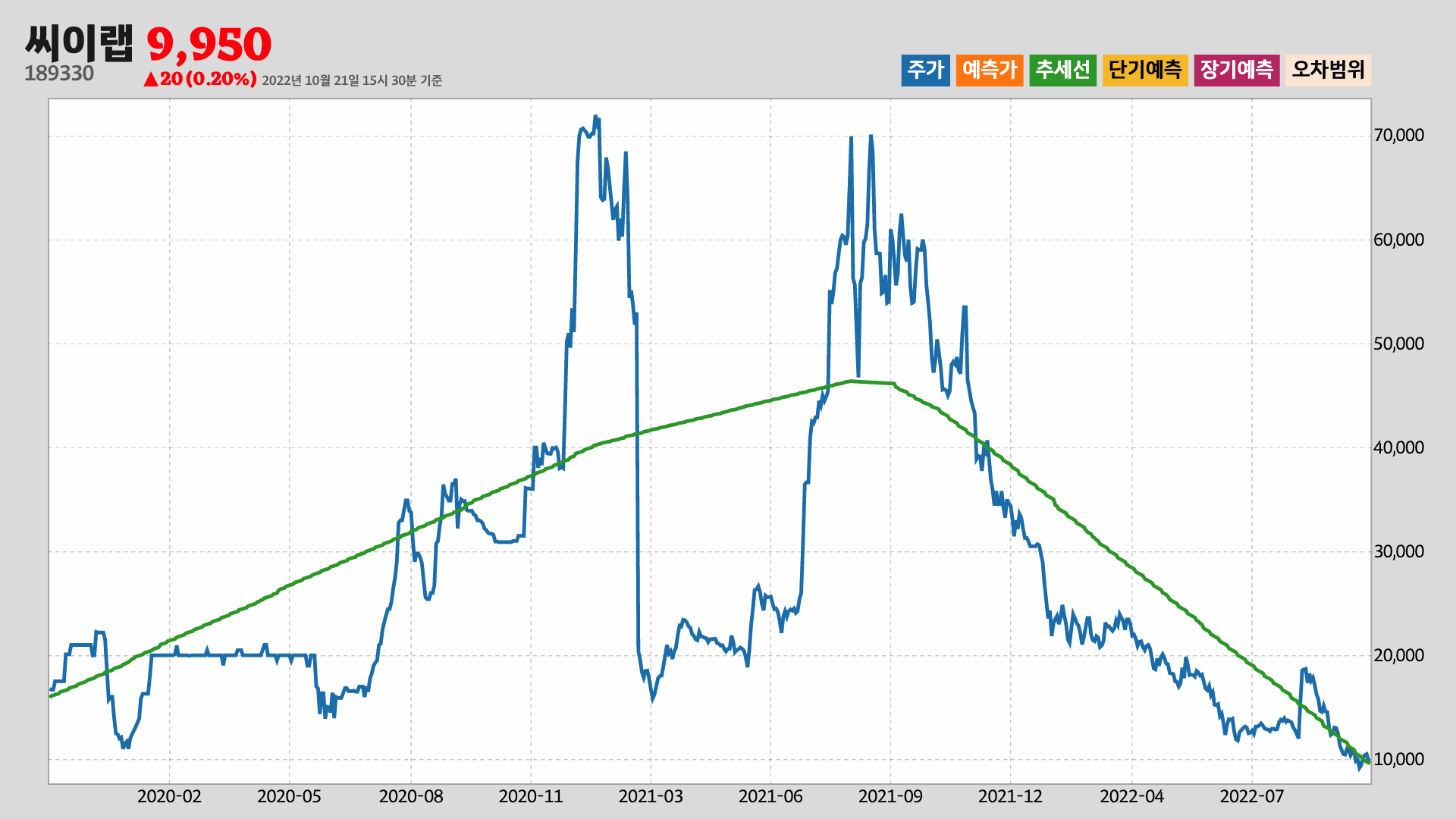Click the 2020-02 x-axis date label
Image resolution: width=1456 pixels, height=819 pixels.
click(x=169, y=797)
